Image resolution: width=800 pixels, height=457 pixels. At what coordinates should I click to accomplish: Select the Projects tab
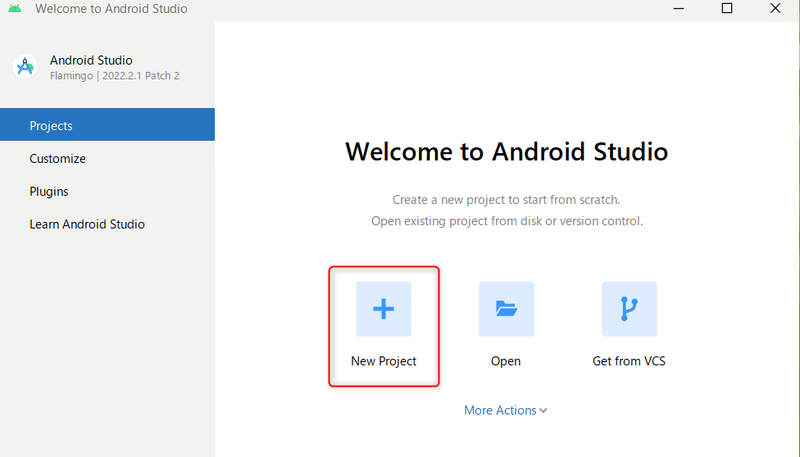pyautogui.click(x=107, y=124)
